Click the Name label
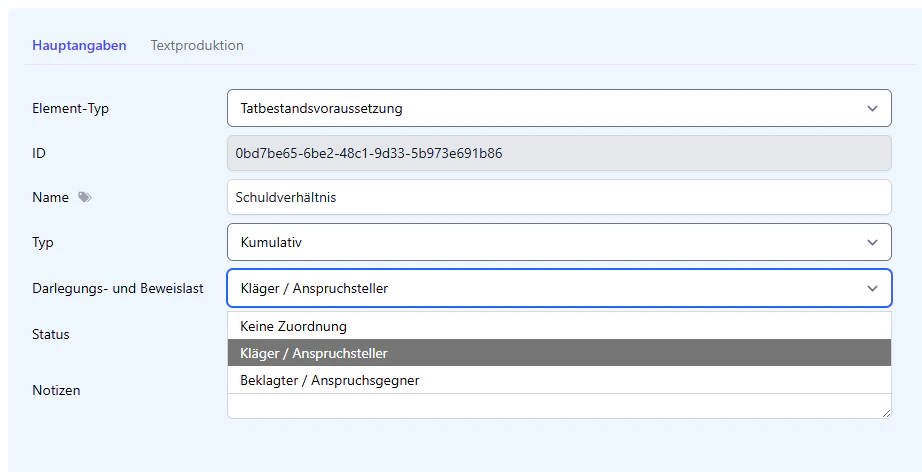 [51, 197]
